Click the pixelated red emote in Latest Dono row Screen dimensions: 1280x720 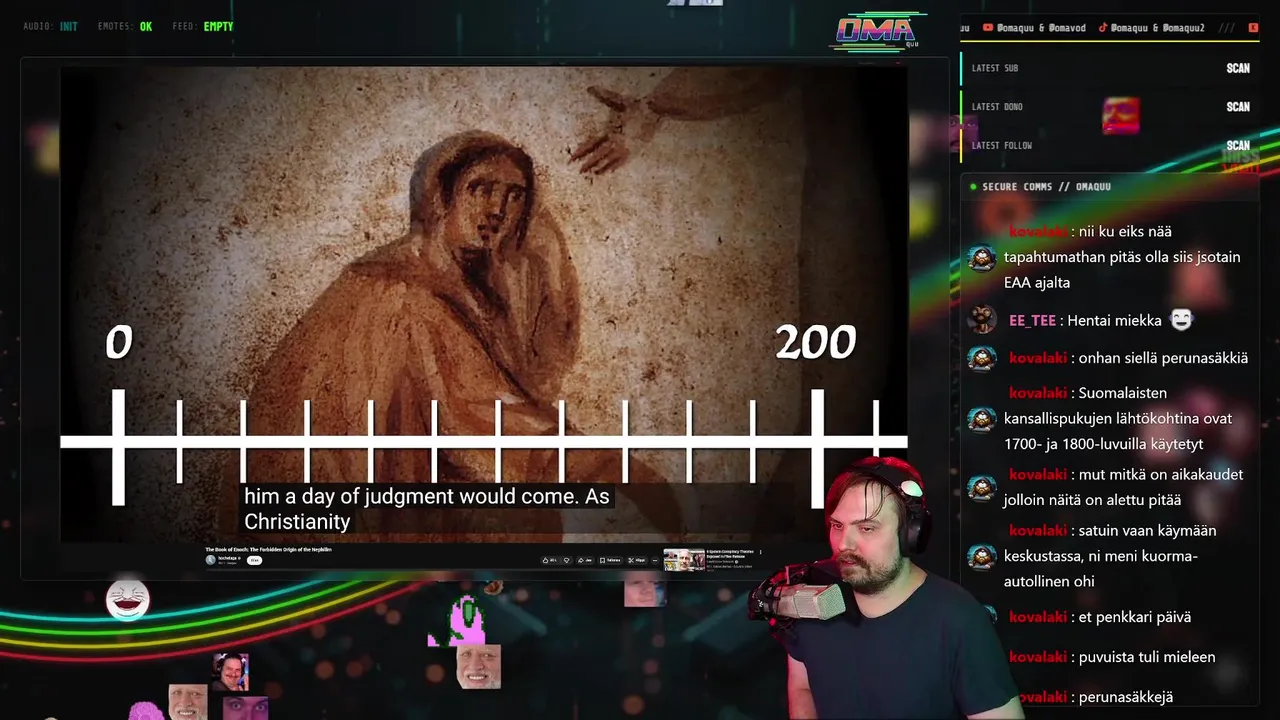click(x=1121, y=115)
